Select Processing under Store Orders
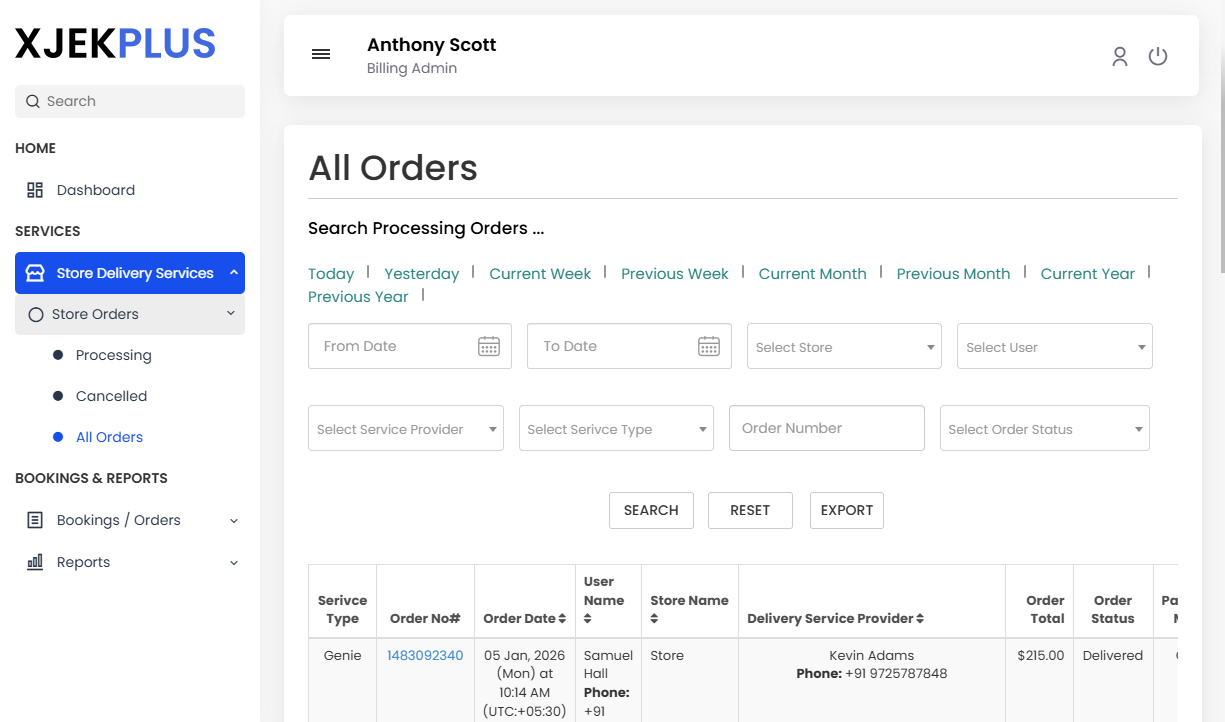The height and width of the screenshot is (722, 1225). pos(113,355)
